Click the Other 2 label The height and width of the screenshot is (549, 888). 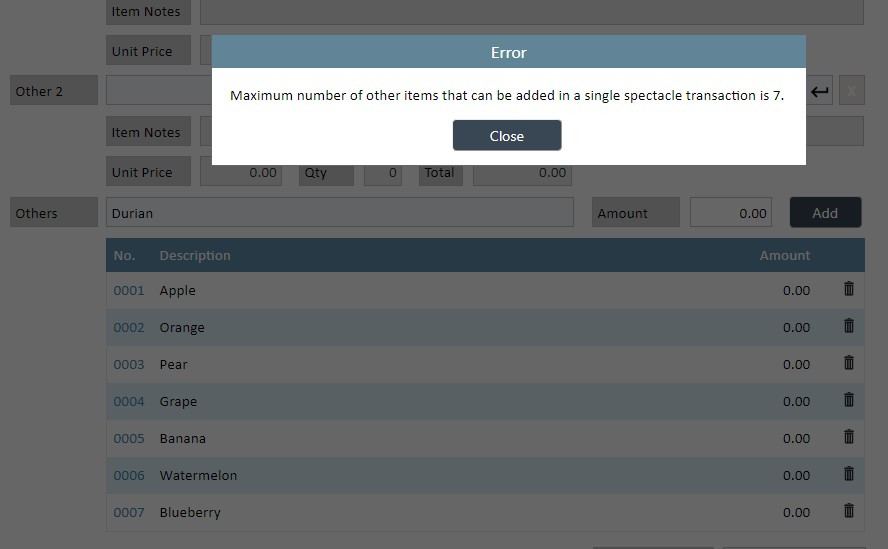pos(54,91)
